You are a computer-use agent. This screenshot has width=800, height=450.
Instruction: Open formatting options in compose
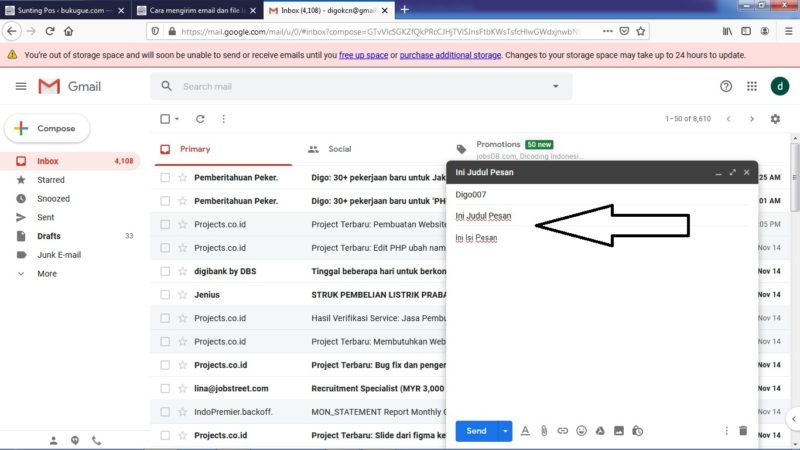tap(525, 431)
